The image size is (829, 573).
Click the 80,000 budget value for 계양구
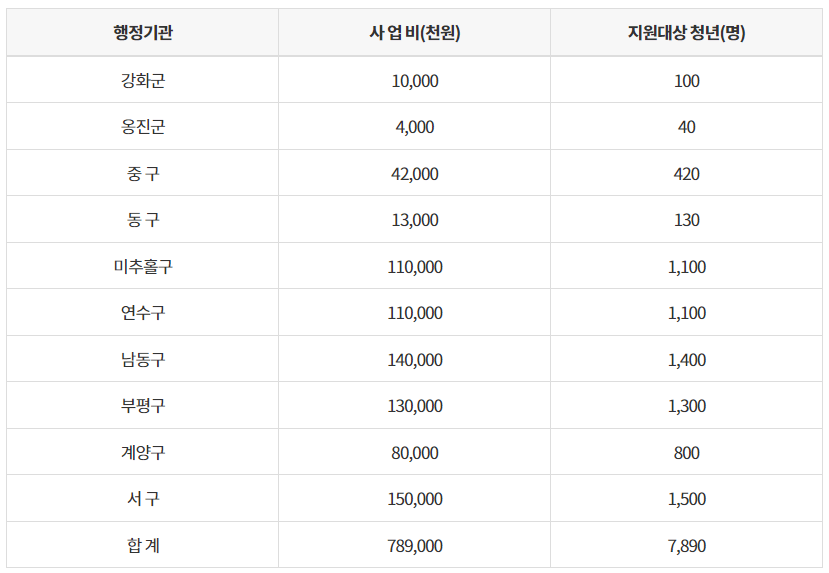click(x=415, y=453)
